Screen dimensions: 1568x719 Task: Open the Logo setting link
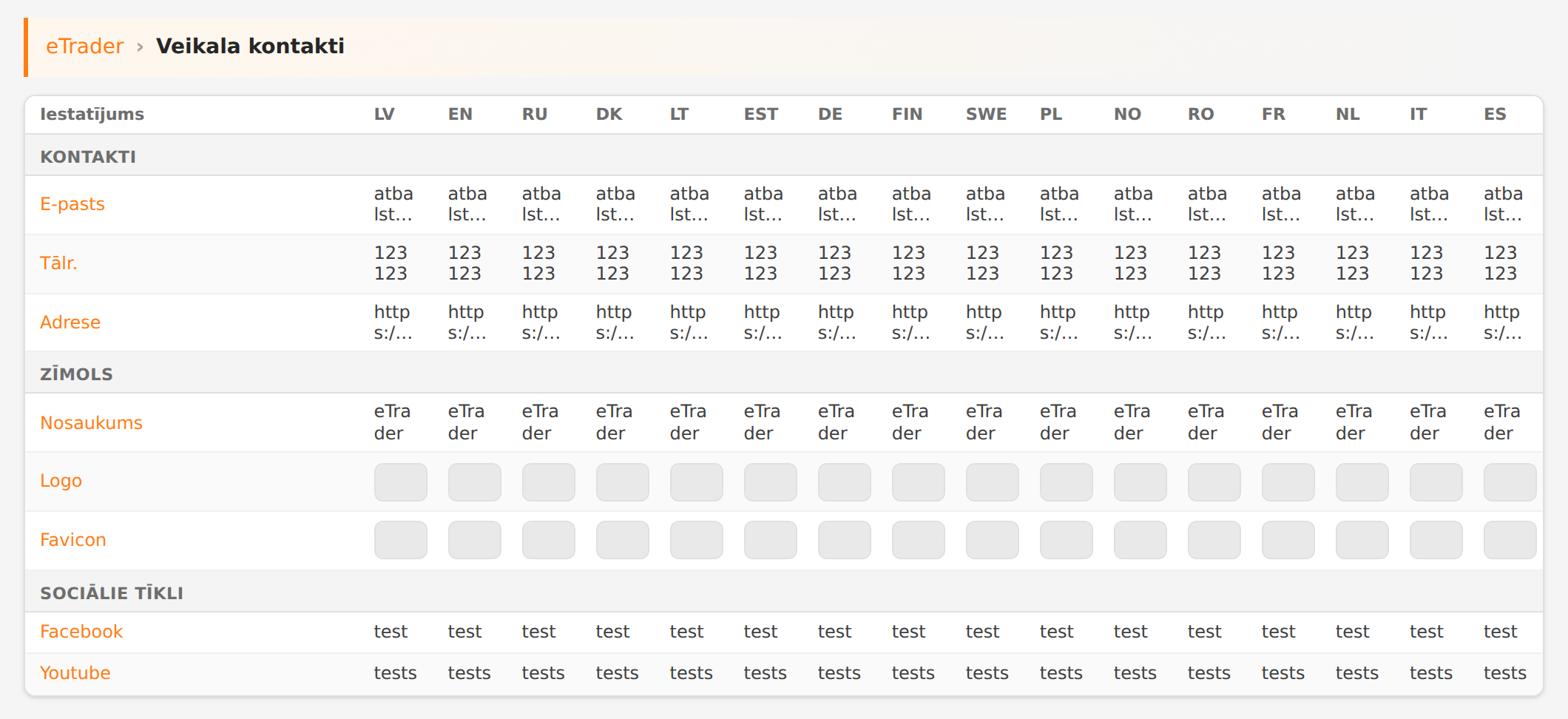tap(61, 481)
